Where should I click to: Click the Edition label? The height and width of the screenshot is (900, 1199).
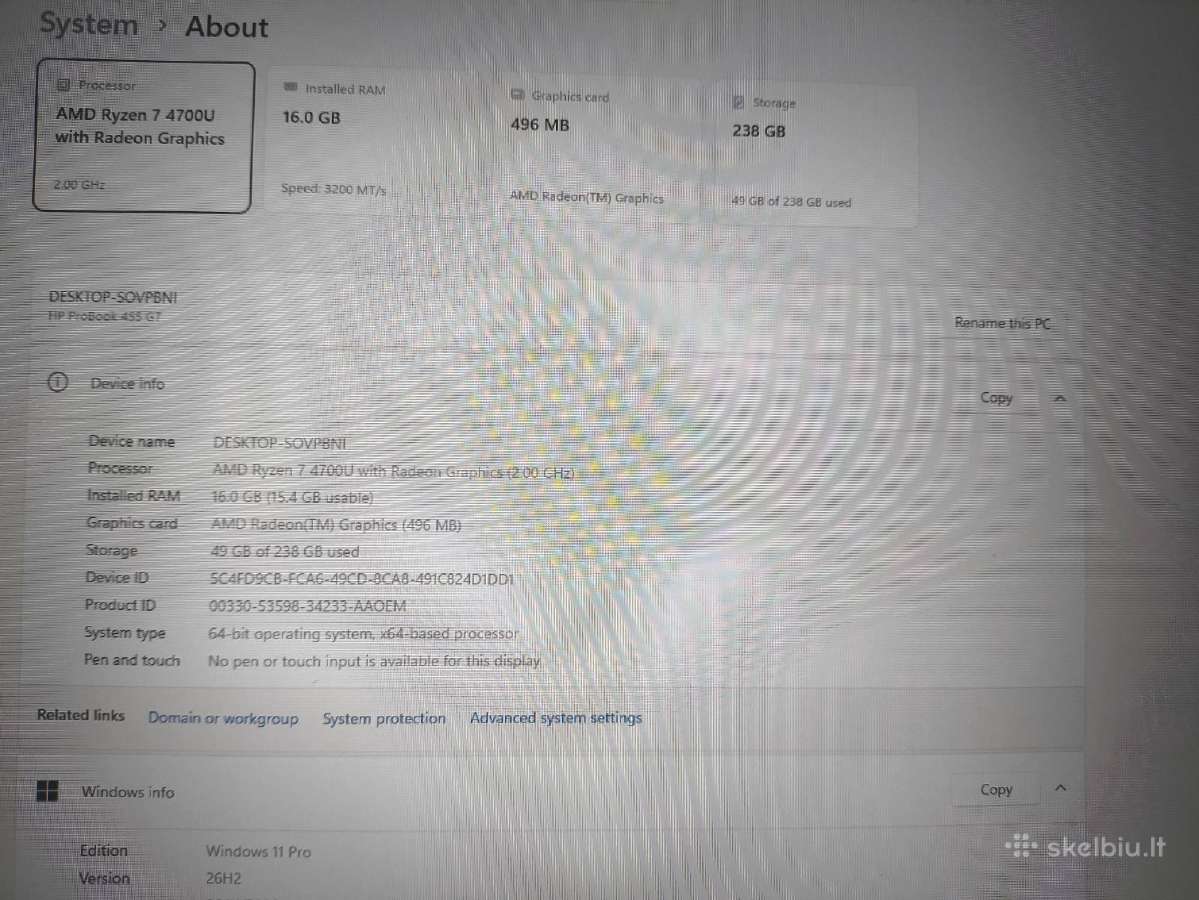tap(104, 850)
